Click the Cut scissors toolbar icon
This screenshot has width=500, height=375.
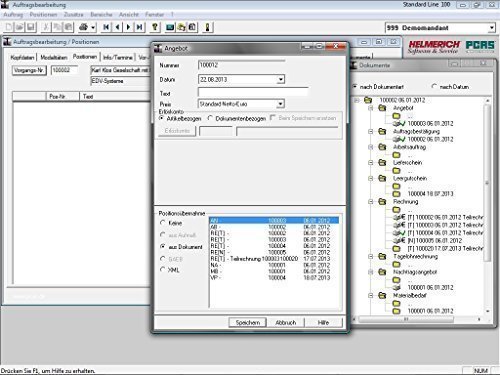point(46,27)
